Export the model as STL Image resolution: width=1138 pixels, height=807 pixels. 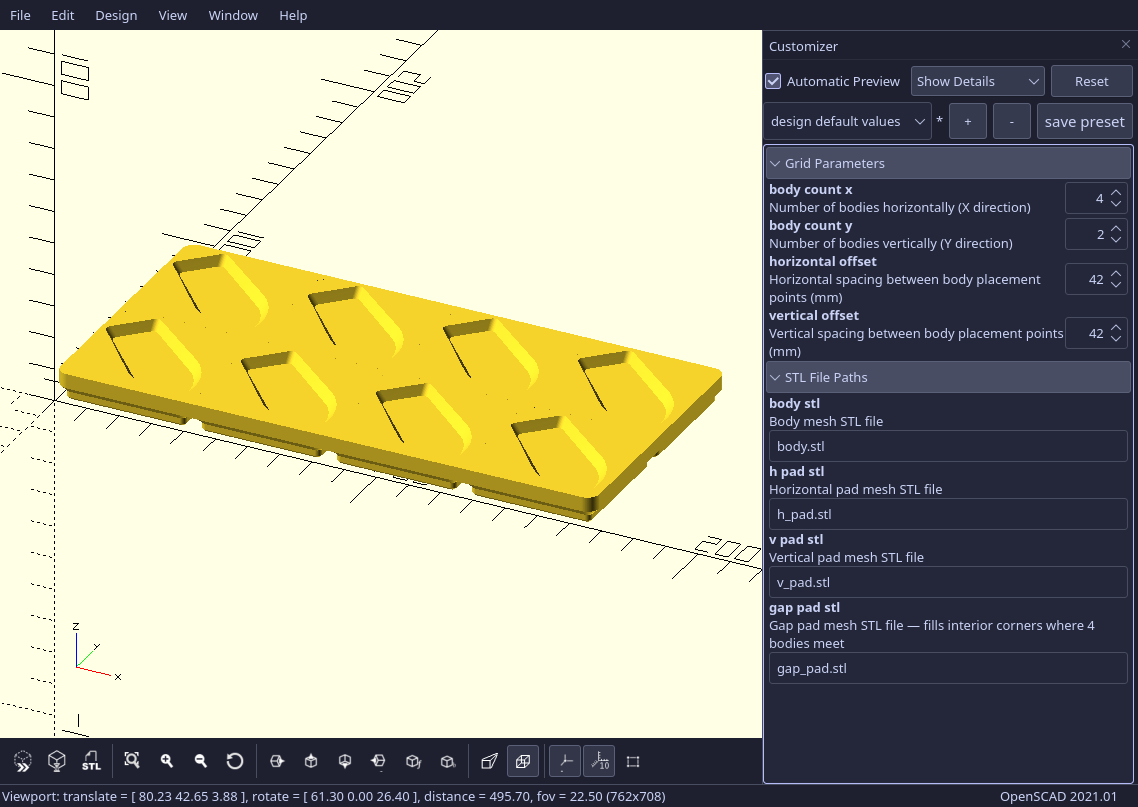[x=91, y=761]
